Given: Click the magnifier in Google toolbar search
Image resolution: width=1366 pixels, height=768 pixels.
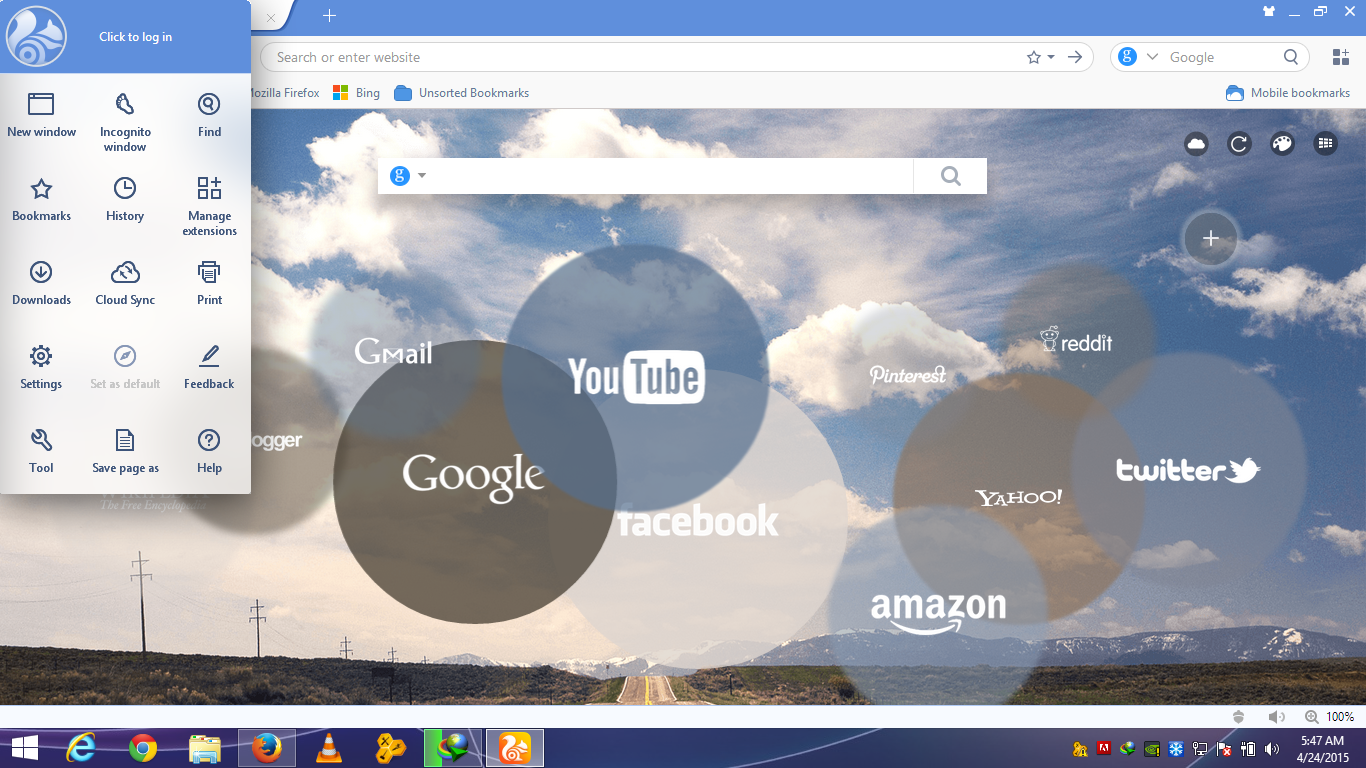Looking at the screenshot, I should 1292,57.
